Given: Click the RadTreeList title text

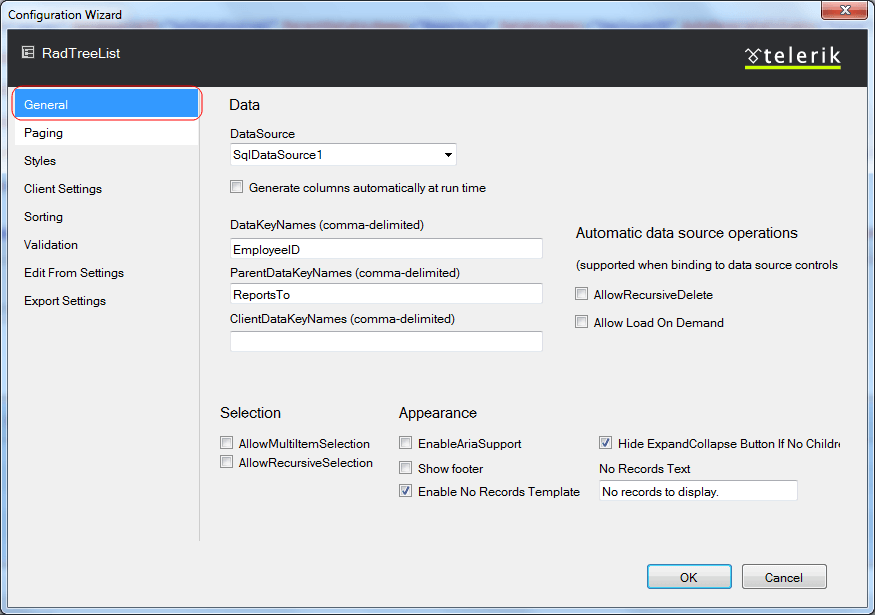Looking at the screenshot, I should 81,53.
